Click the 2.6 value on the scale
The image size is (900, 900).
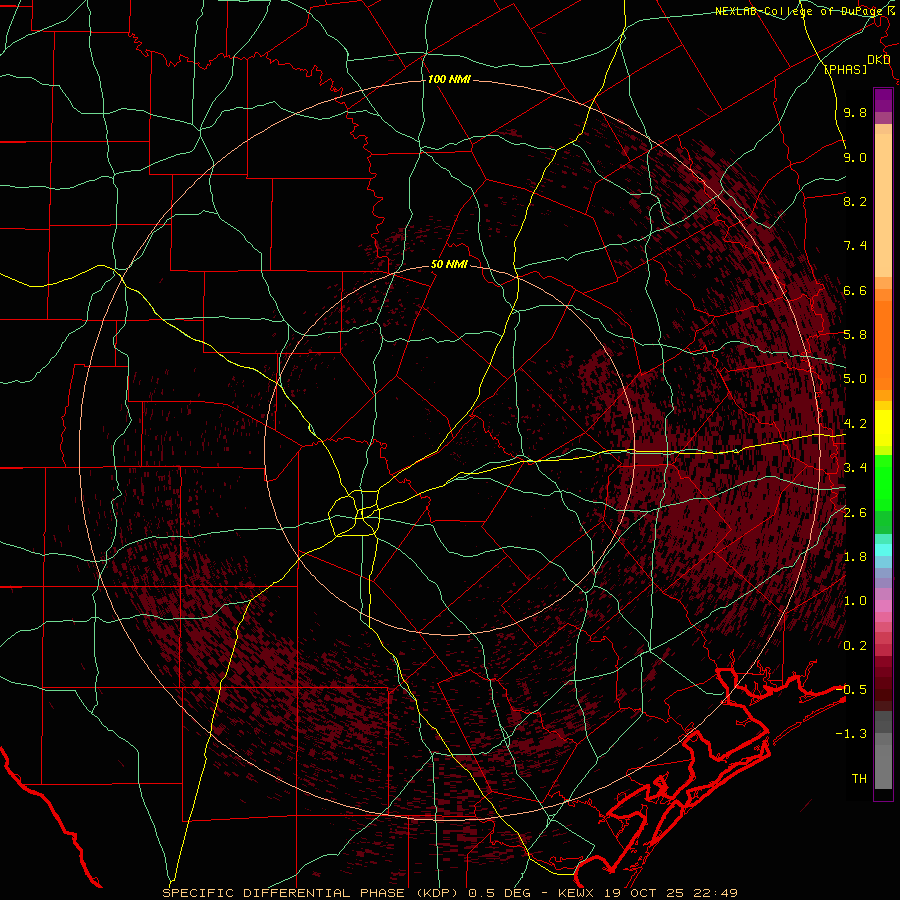click(855, 513)
